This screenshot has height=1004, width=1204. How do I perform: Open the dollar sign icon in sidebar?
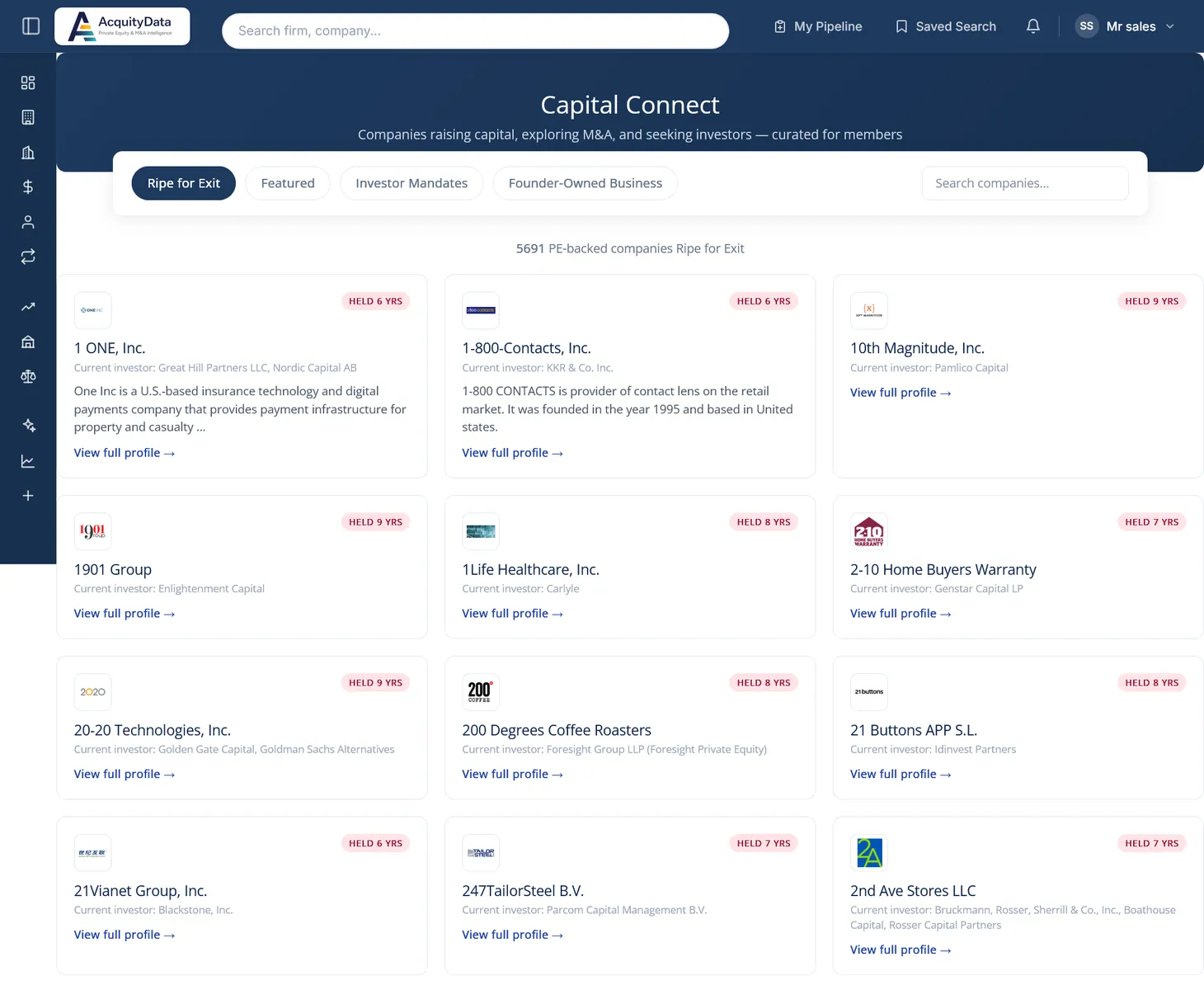[x=28, y=187]
